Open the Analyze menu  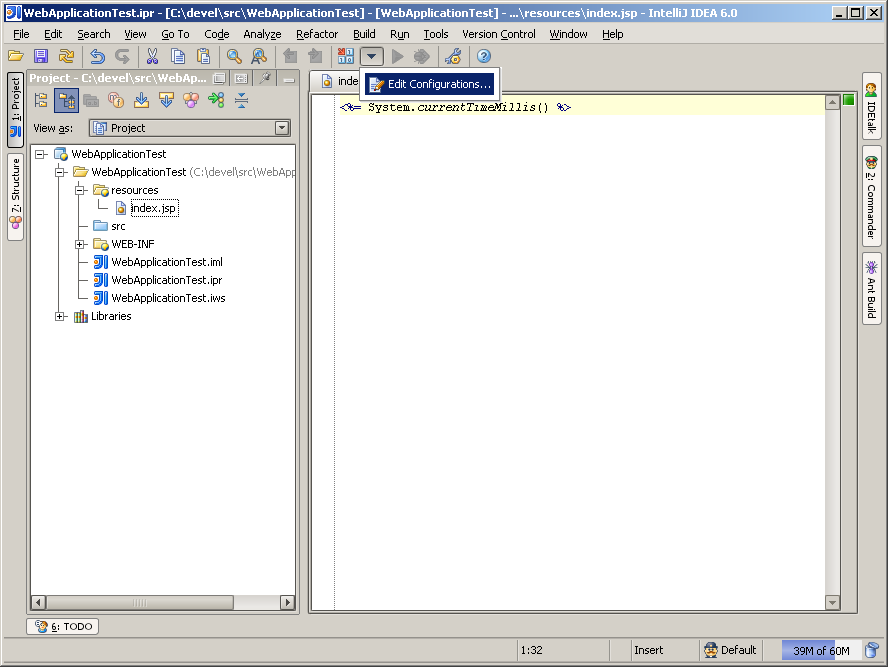(x=262, y=34)
